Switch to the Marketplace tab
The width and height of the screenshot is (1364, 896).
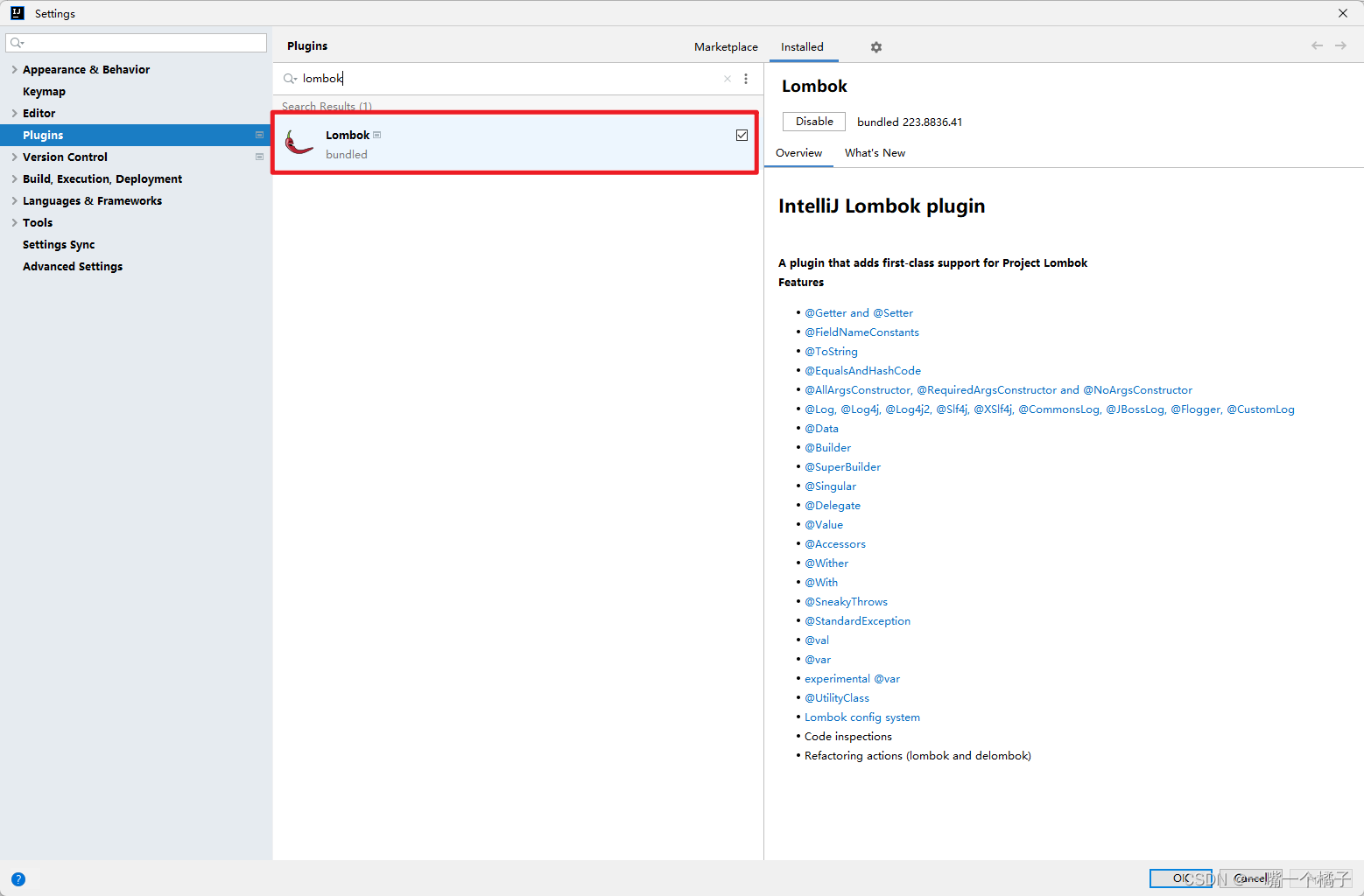pos(726,47)
